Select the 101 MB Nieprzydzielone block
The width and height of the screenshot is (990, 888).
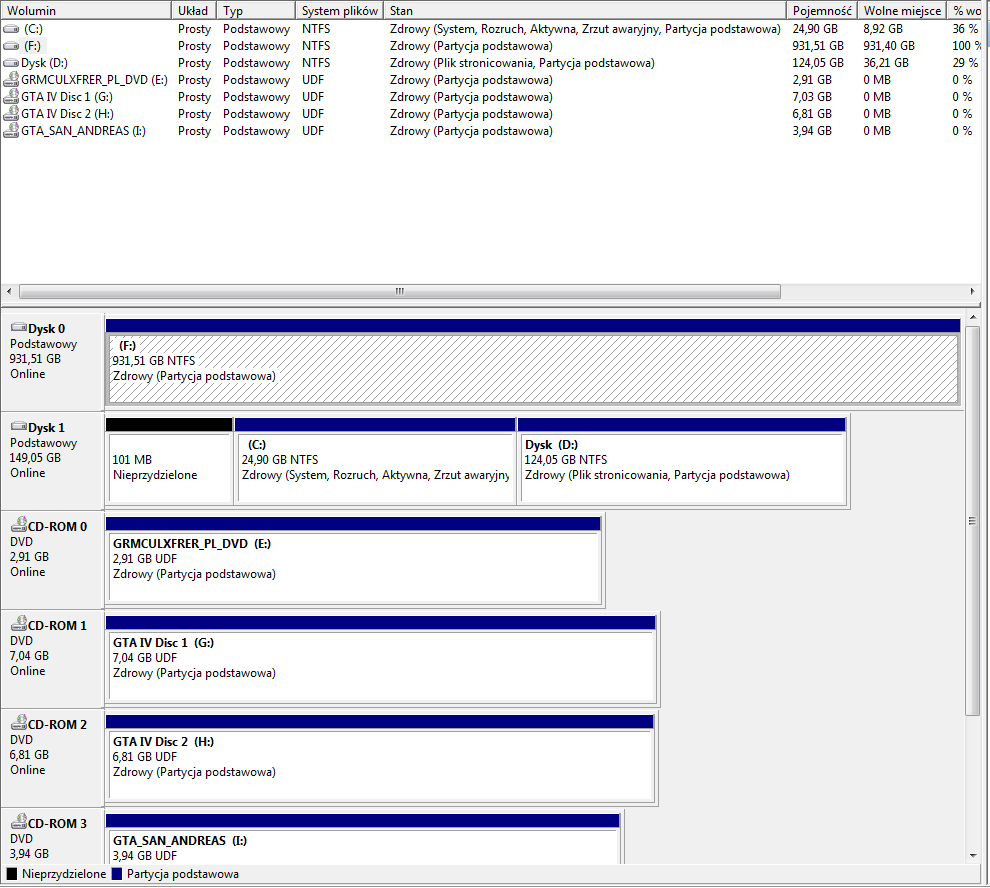point(169,460)
